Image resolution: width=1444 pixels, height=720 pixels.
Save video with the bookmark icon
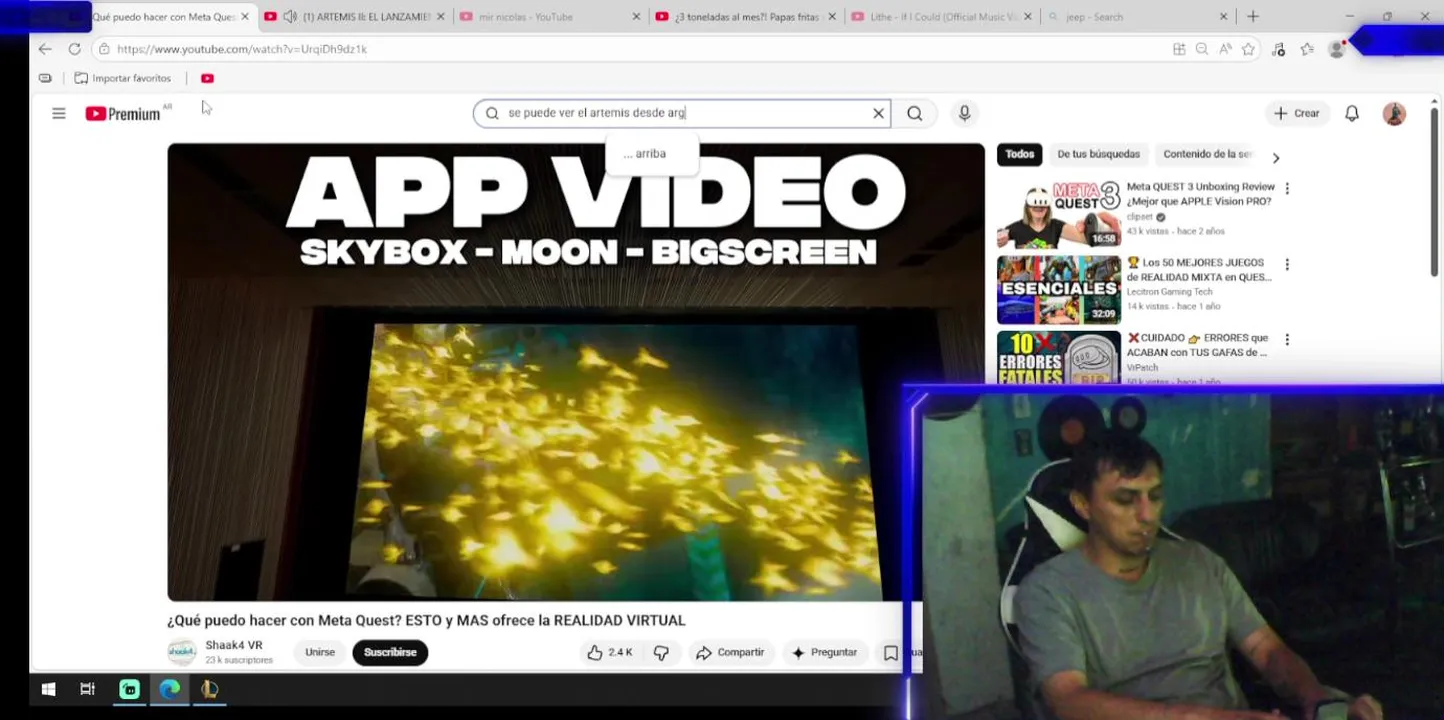[x=890, y=652]
